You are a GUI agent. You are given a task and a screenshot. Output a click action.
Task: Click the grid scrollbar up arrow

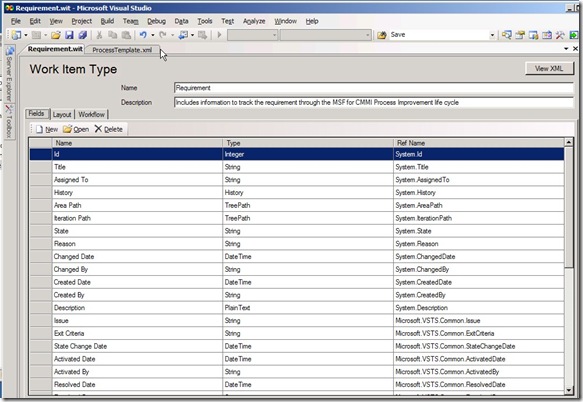569,142
